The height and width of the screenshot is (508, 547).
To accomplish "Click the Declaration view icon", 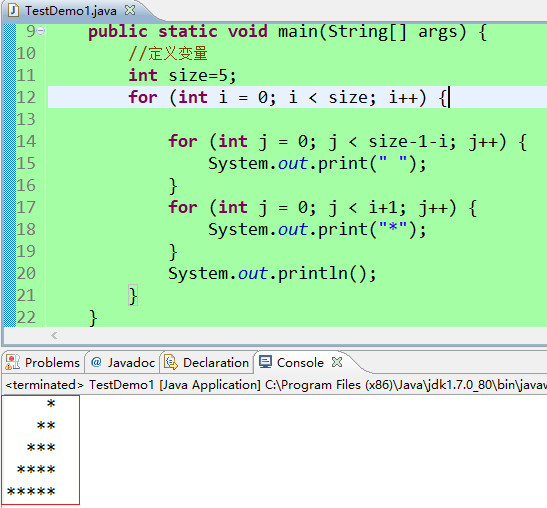I will click(x=171, y=362).
